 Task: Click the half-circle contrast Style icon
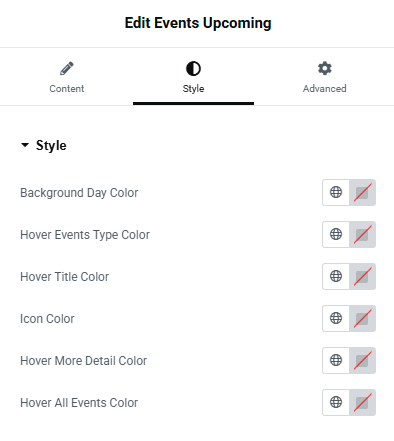click(193, 69)
